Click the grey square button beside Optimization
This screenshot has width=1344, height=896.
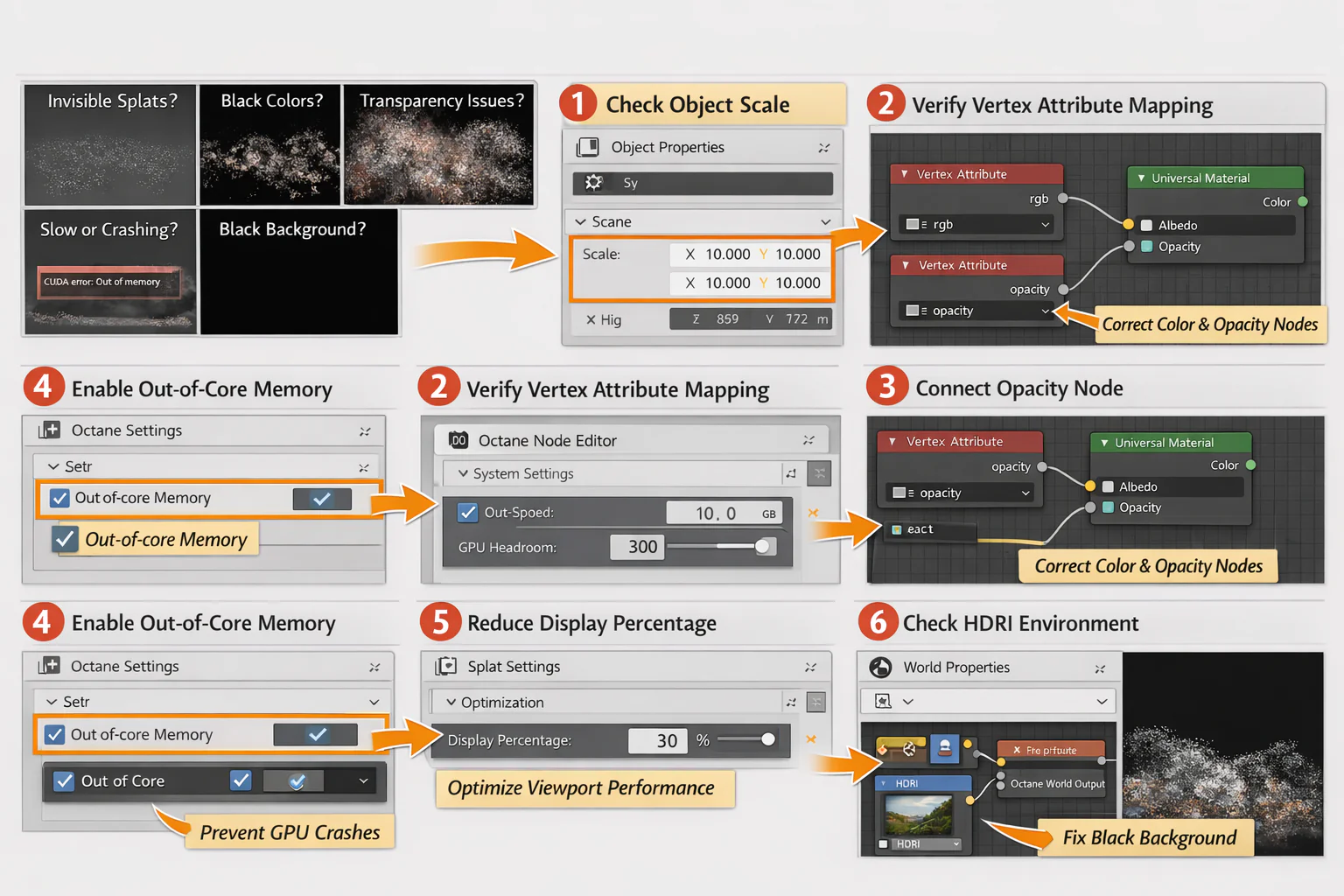point(815,702)
